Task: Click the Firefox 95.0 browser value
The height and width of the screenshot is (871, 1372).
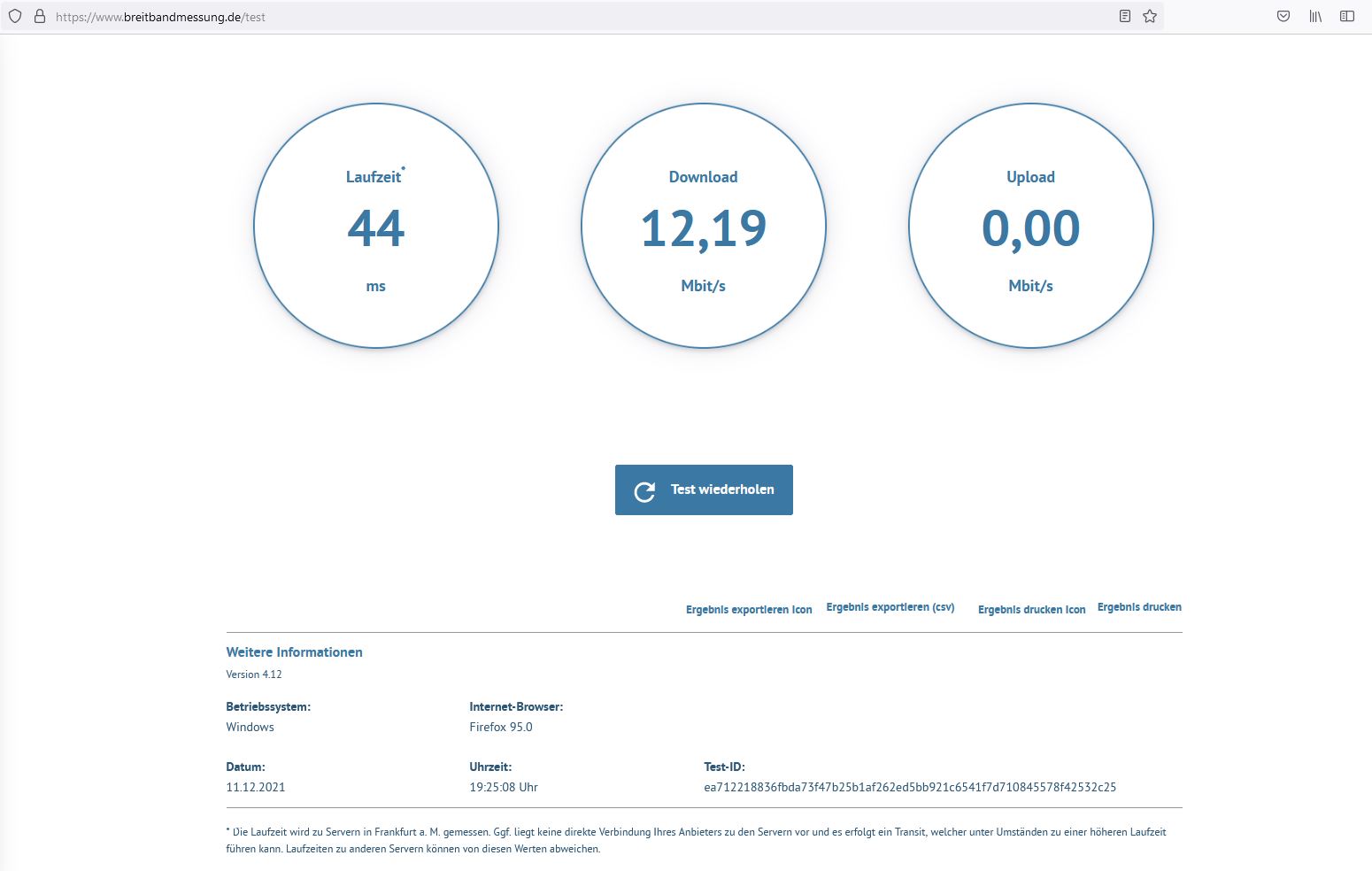Action: 501,727
